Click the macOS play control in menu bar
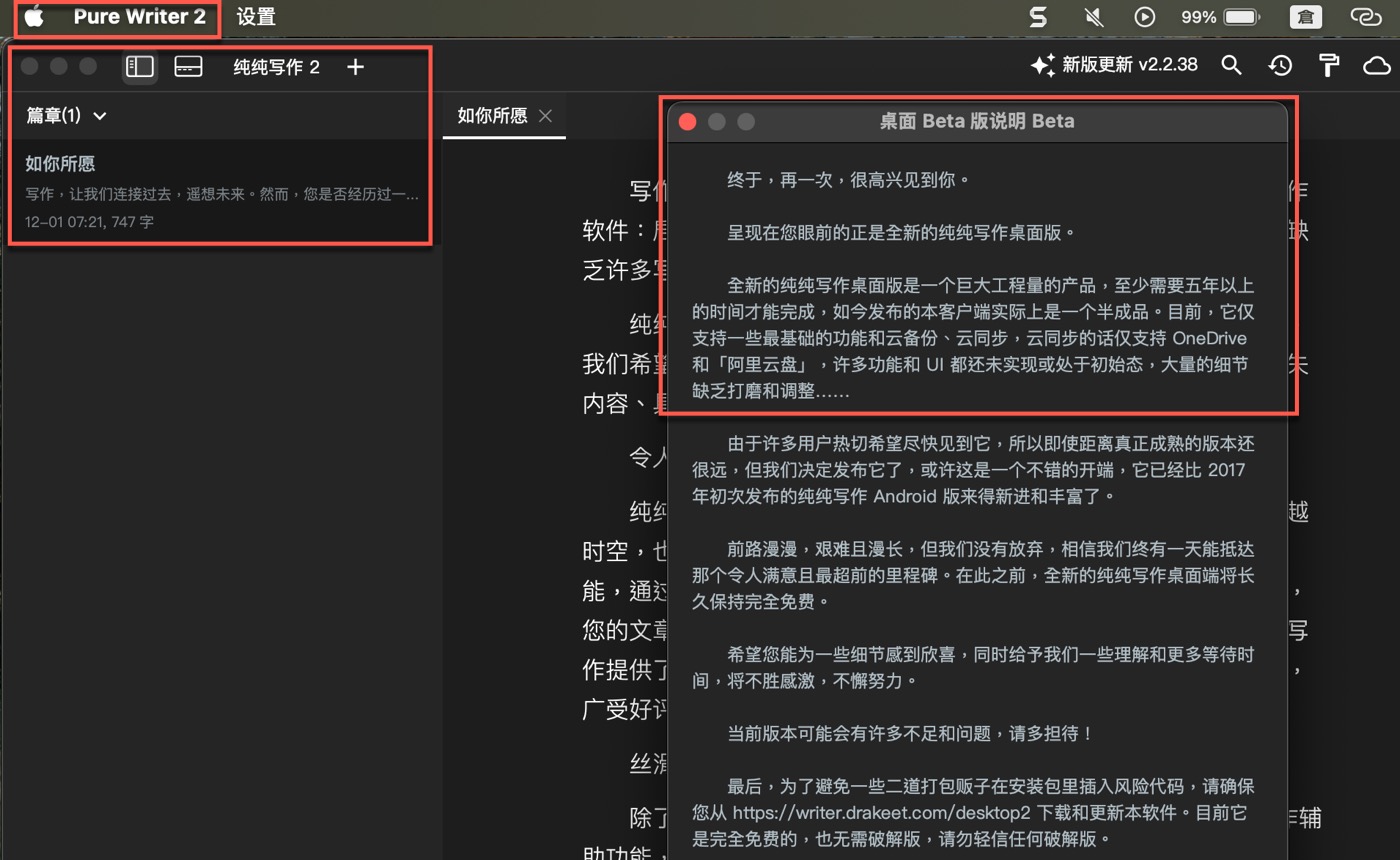 [1145, 16]
